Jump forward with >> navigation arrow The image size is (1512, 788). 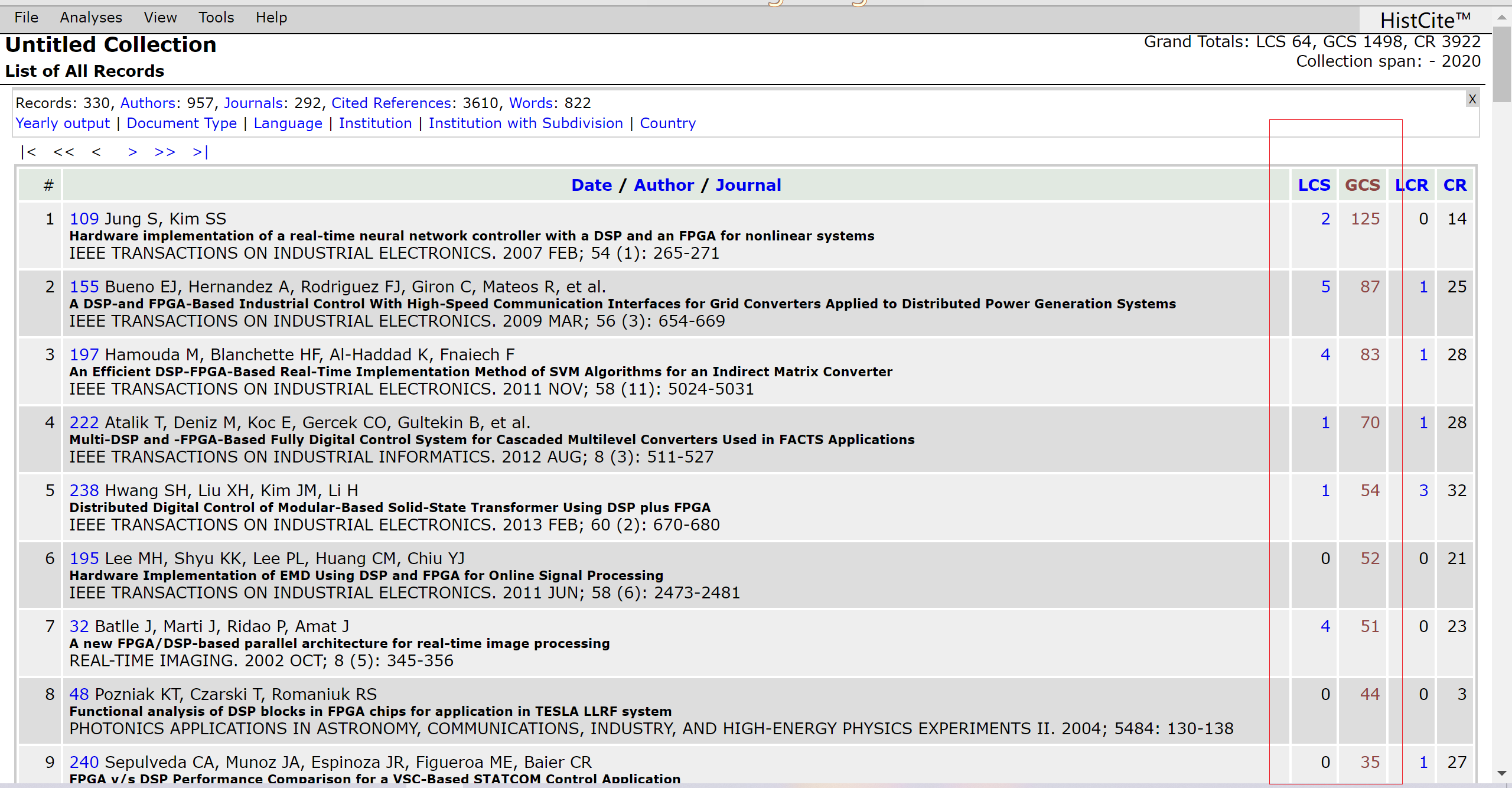click(165, 152)
